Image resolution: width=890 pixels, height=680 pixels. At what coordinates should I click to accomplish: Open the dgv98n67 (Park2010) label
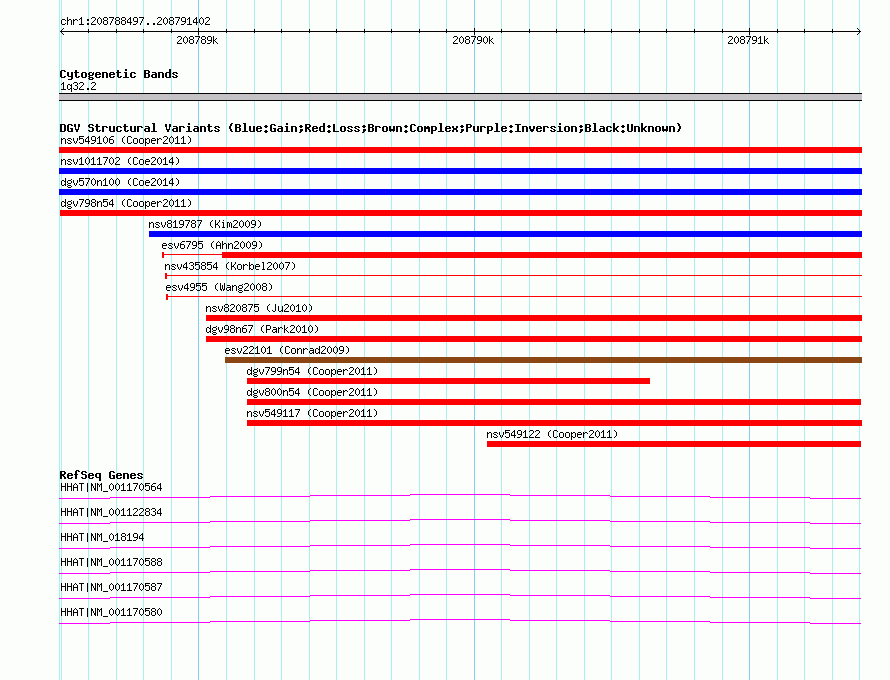[x=262, y=329]
